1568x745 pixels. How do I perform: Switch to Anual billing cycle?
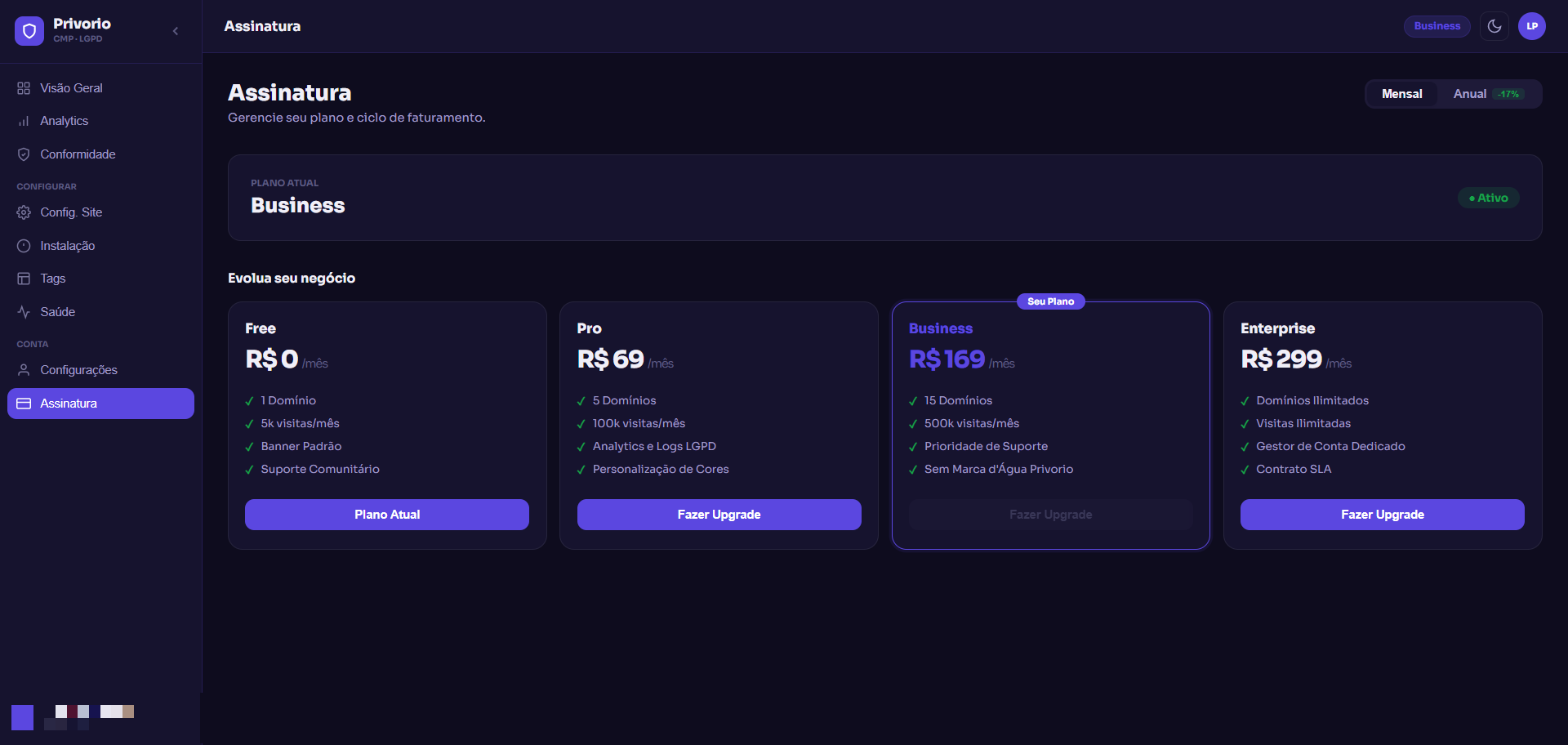point(1487,94)
